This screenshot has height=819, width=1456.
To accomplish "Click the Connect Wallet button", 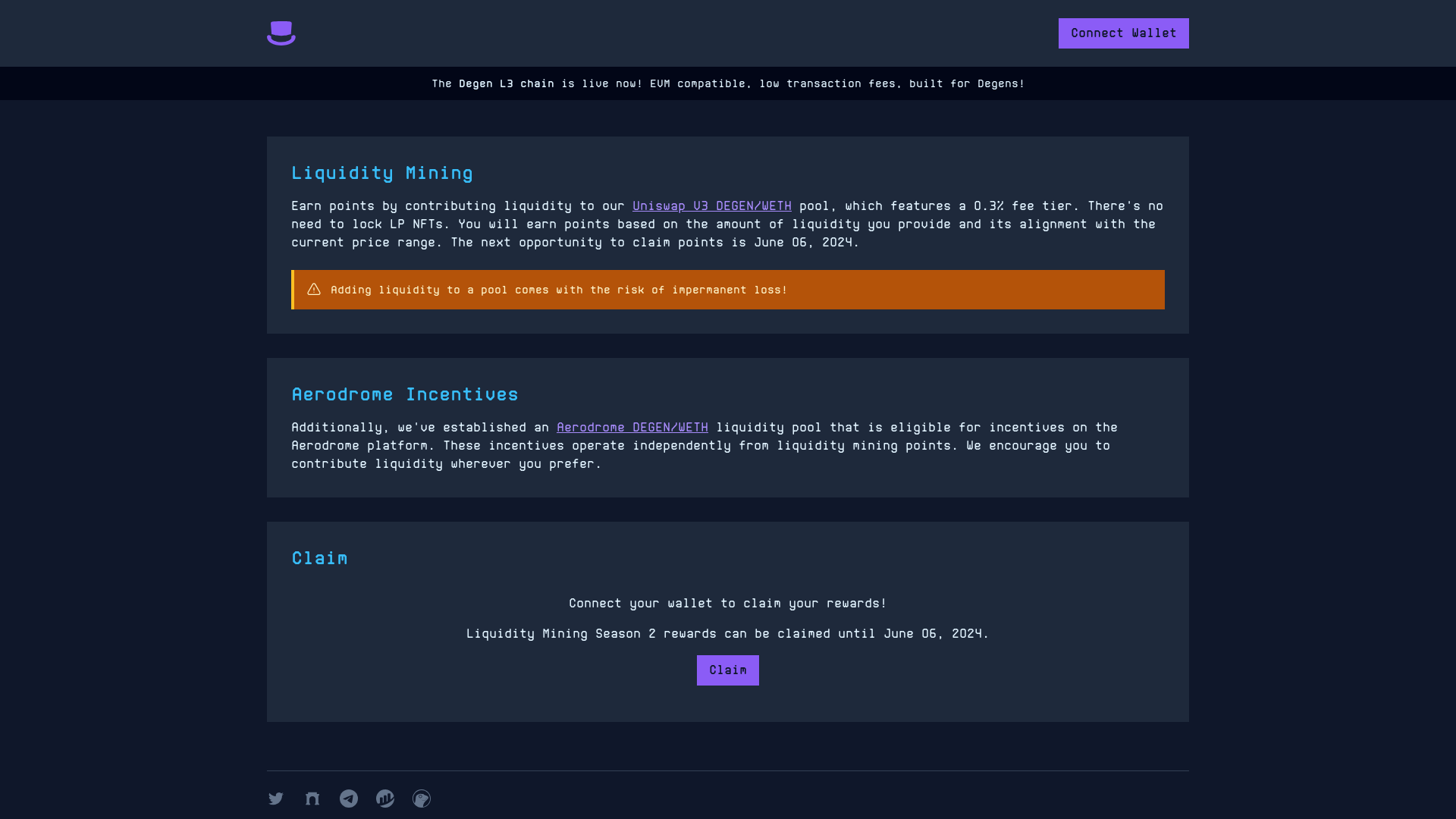I will click(x=1124, y=33).
